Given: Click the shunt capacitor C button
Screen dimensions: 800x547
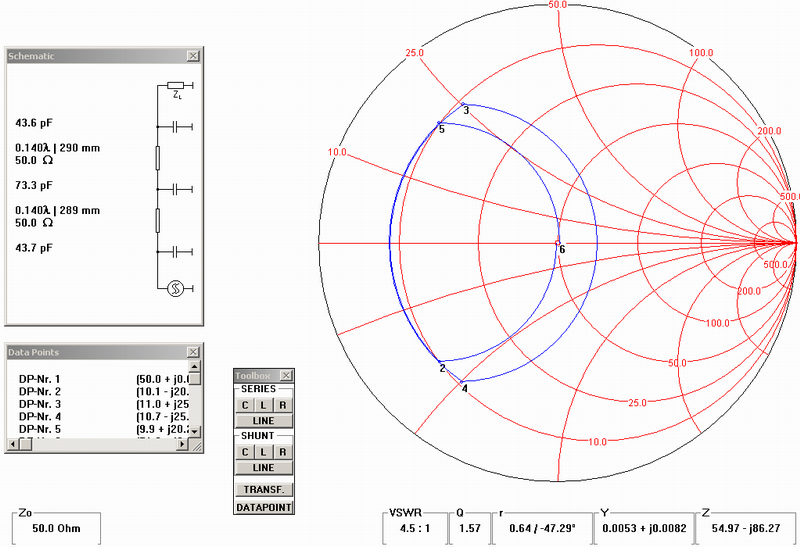Looking at the screenshot, I should (x=245, y=452).
